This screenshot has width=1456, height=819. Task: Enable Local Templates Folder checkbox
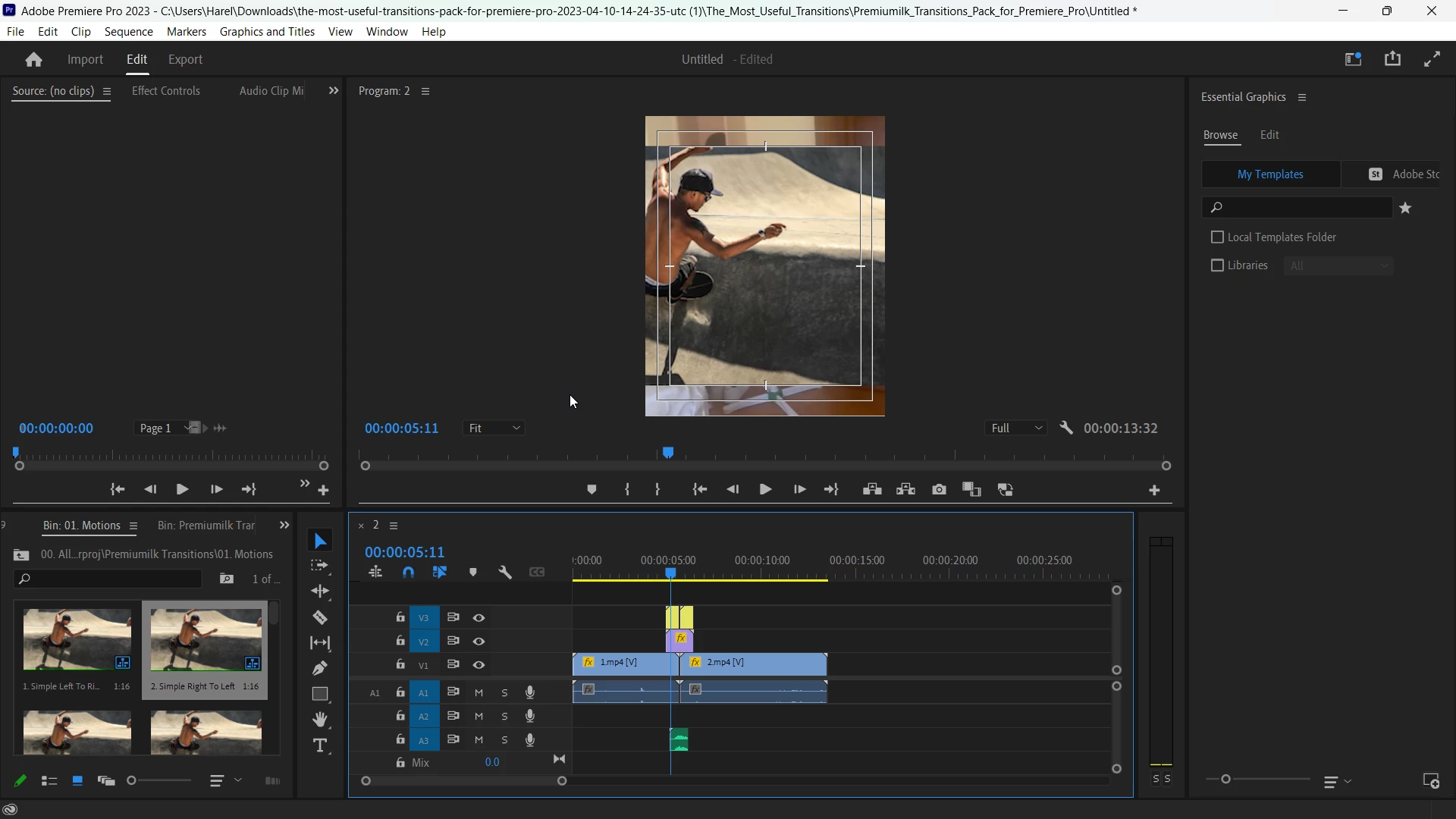pyautogui.click(x=1217, y=237)
